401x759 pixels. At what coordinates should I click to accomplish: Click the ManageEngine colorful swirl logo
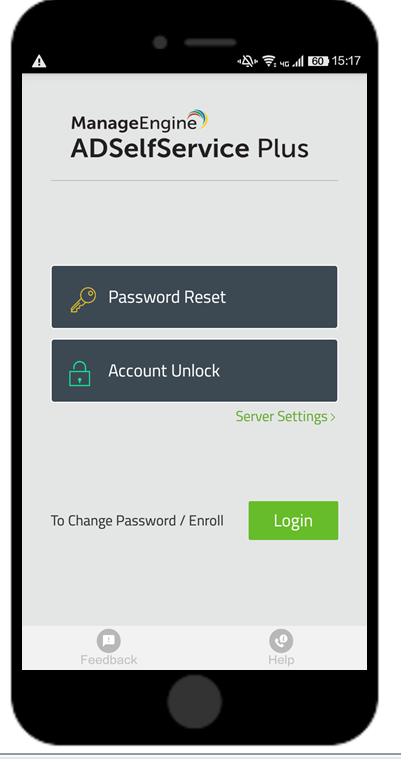198,120
